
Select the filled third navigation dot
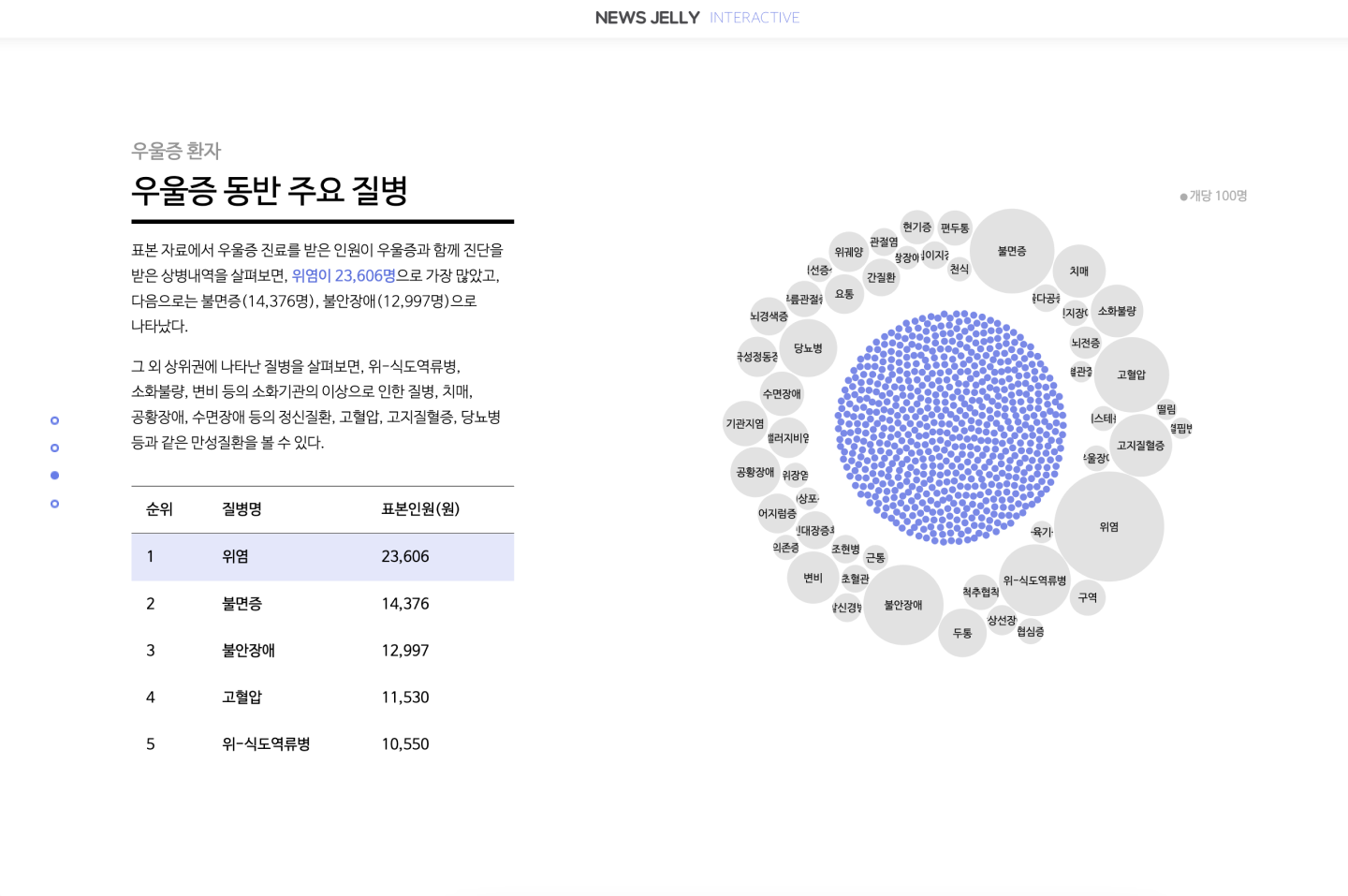tap(55, 476)
